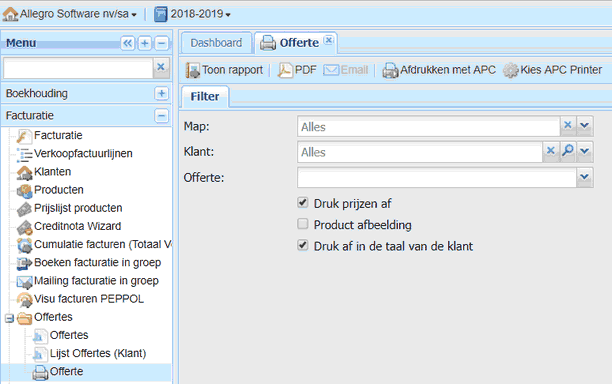This screenshot has width=612, height=384.
Task: Open Facturatie tree item icon
Action: (x=24, y=136)
